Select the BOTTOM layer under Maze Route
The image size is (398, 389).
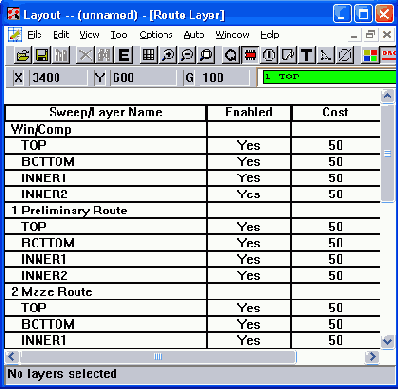pos(106,324)
